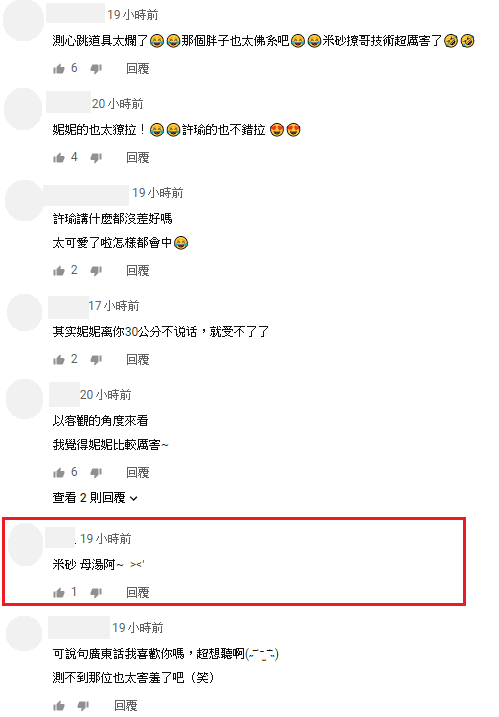Like the comment 妮妮的也太撩拉
The height and width of the screenshot is (717, 499).
59,158
